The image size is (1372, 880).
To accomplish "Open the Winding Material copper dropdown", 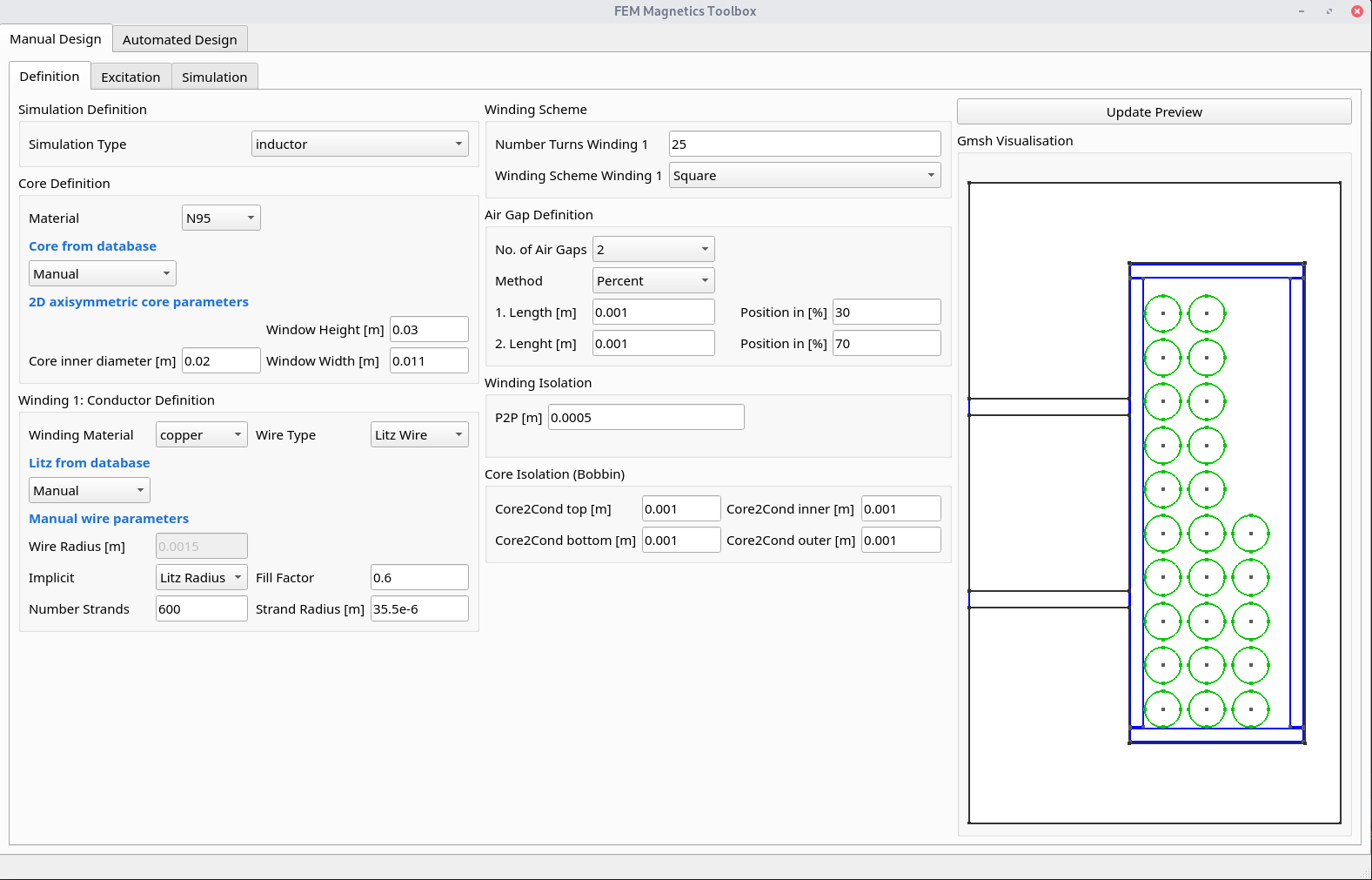I will [202, 434].
